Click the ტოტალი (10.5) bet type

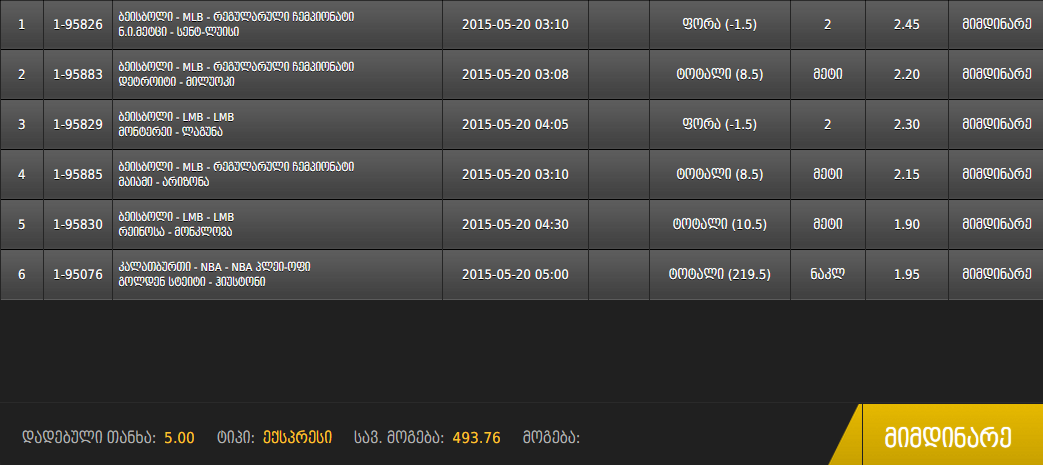720,224
